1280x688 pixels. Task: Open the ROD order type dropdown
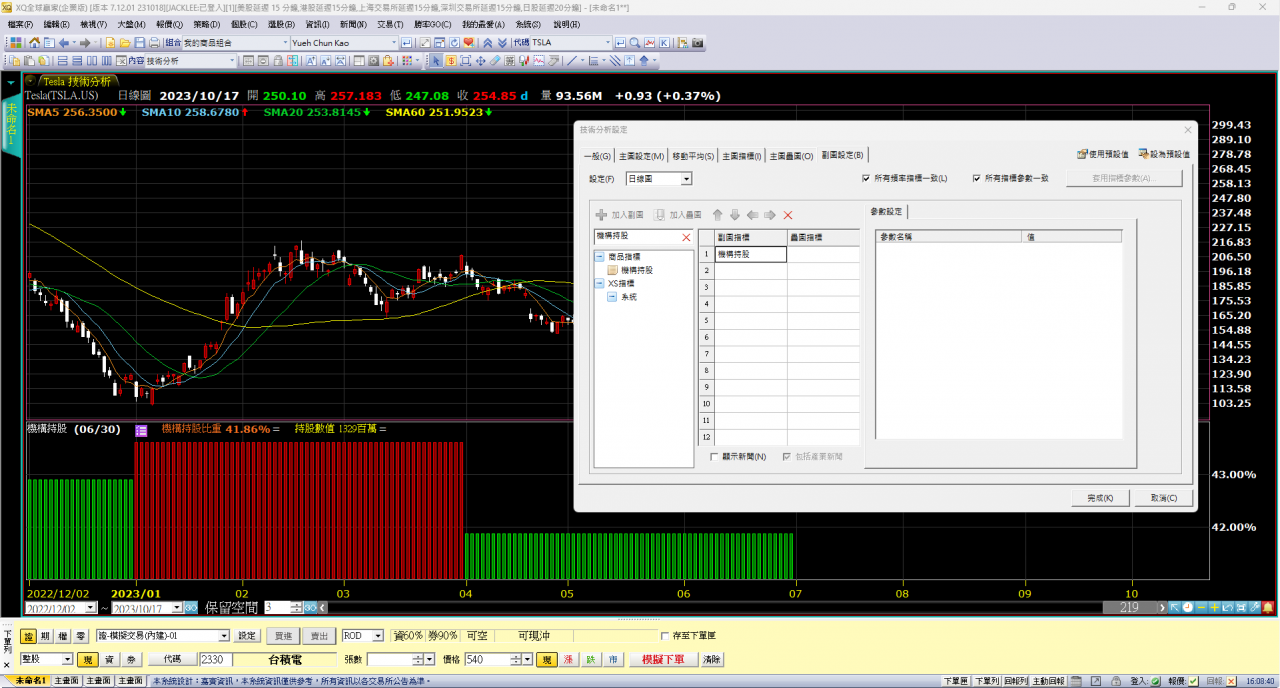(x=377, y=636)
